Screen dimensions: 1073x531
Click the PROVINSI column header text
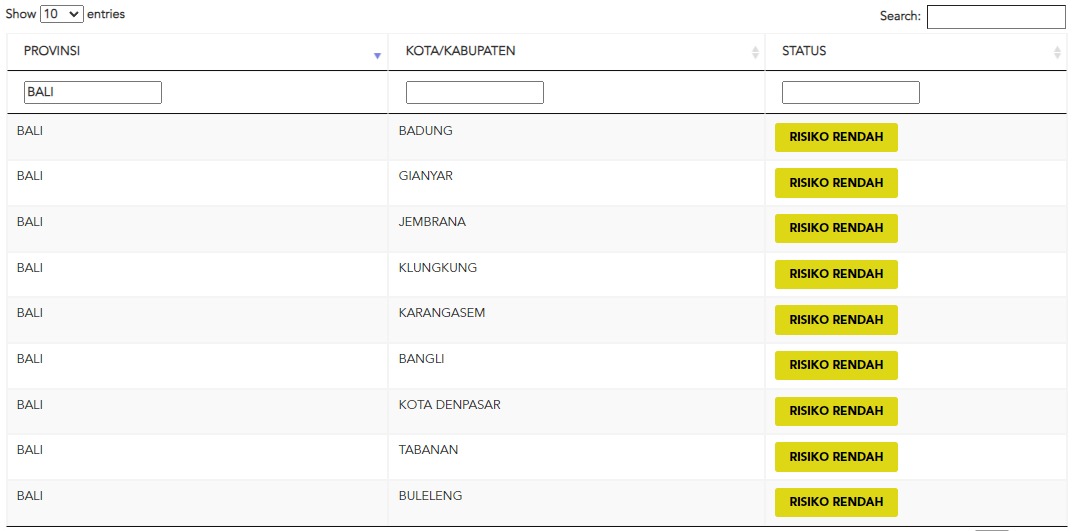point(52,51)
